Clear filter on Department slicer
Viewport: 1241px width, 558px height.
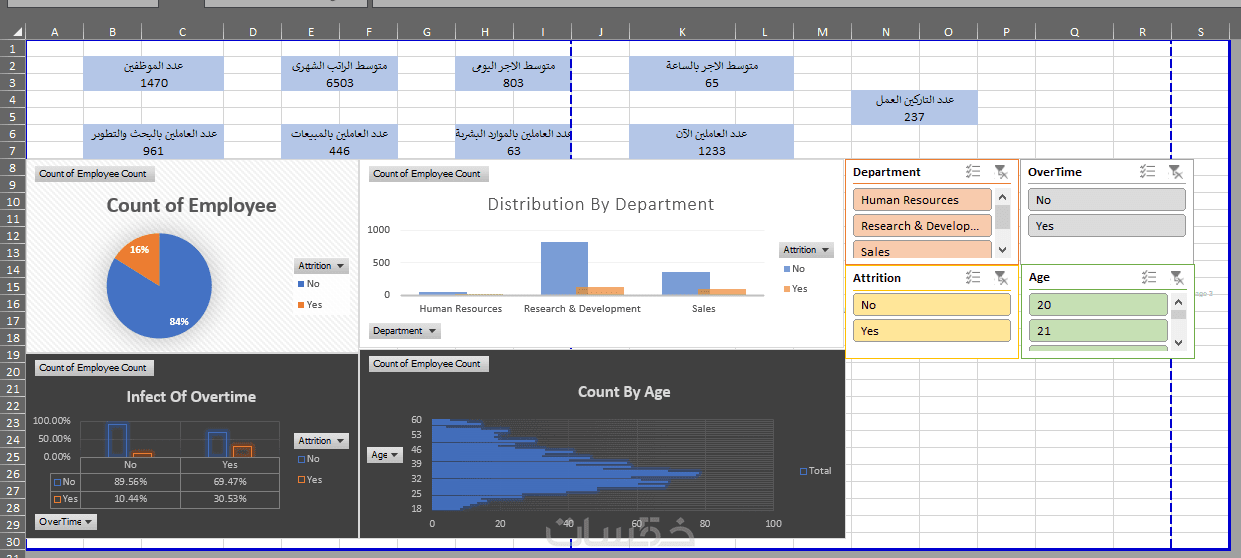(x=1001, y=172)
